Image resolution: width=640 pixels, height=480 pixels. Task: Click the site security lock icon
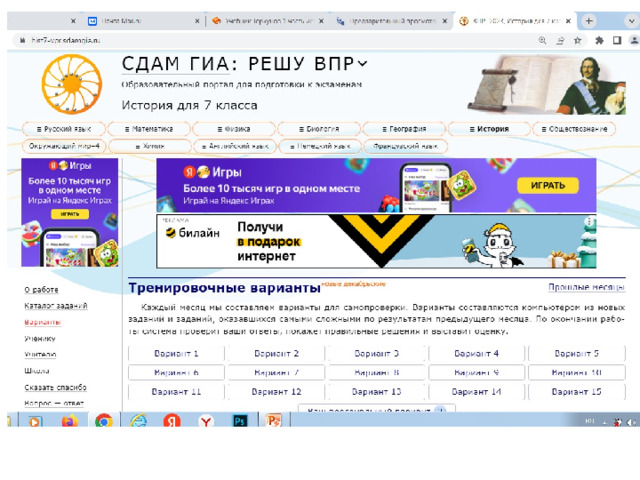click(x=22, y=40)
